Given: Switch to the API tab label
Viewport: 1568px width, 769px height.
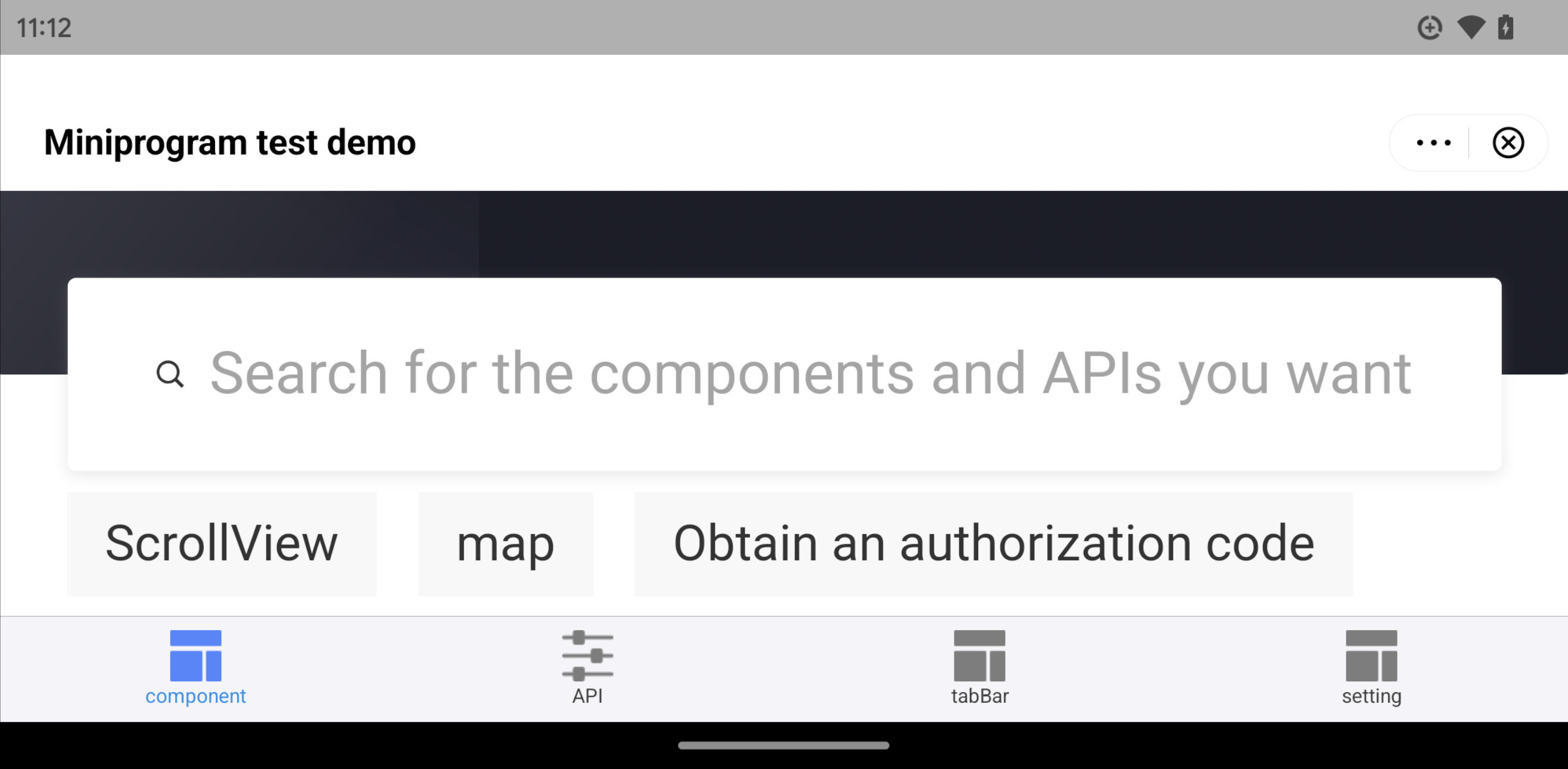Looking at the screenshot, I should pos(587,696).
